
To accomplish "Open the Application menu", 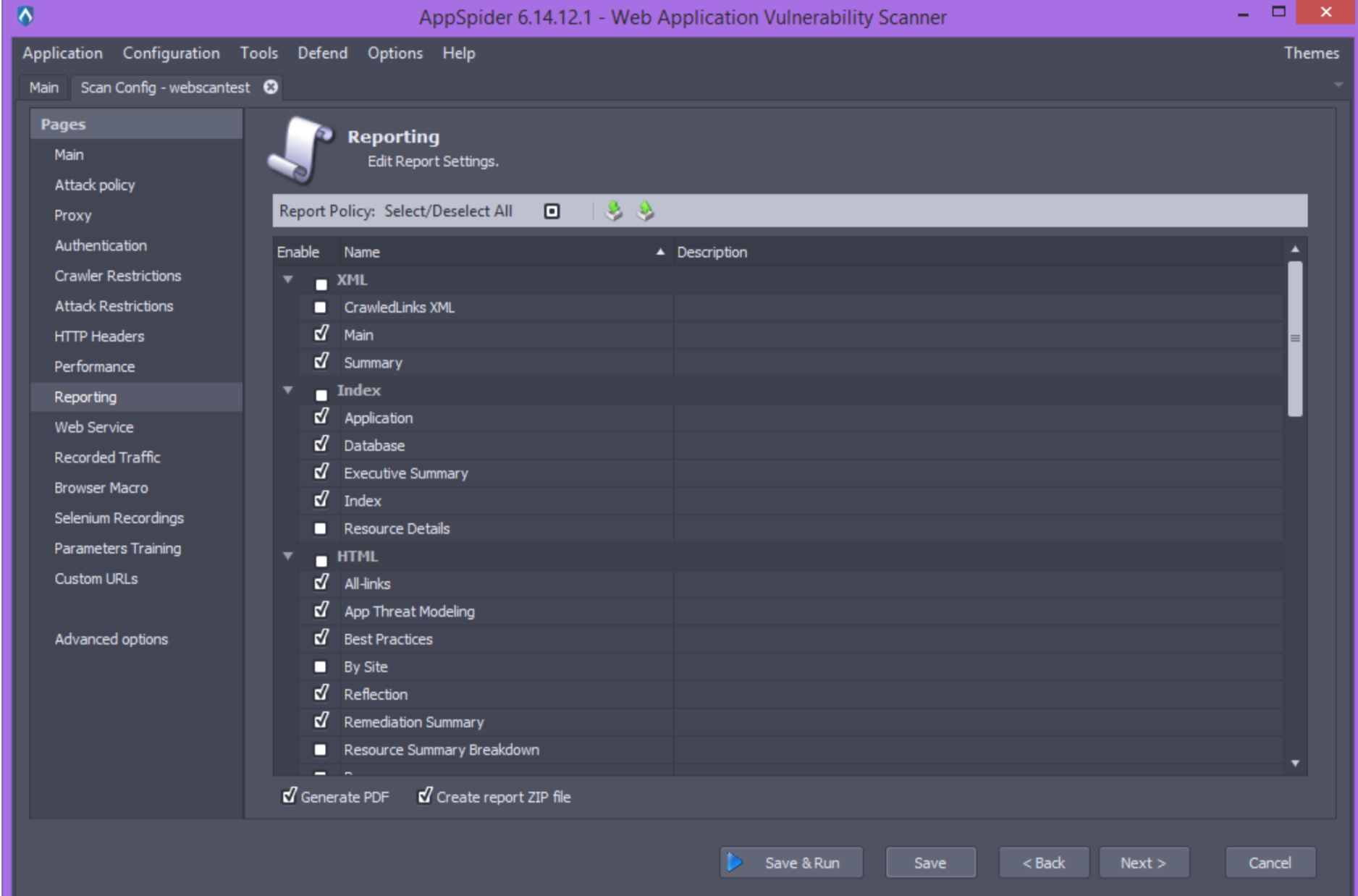I will point(62,53).
